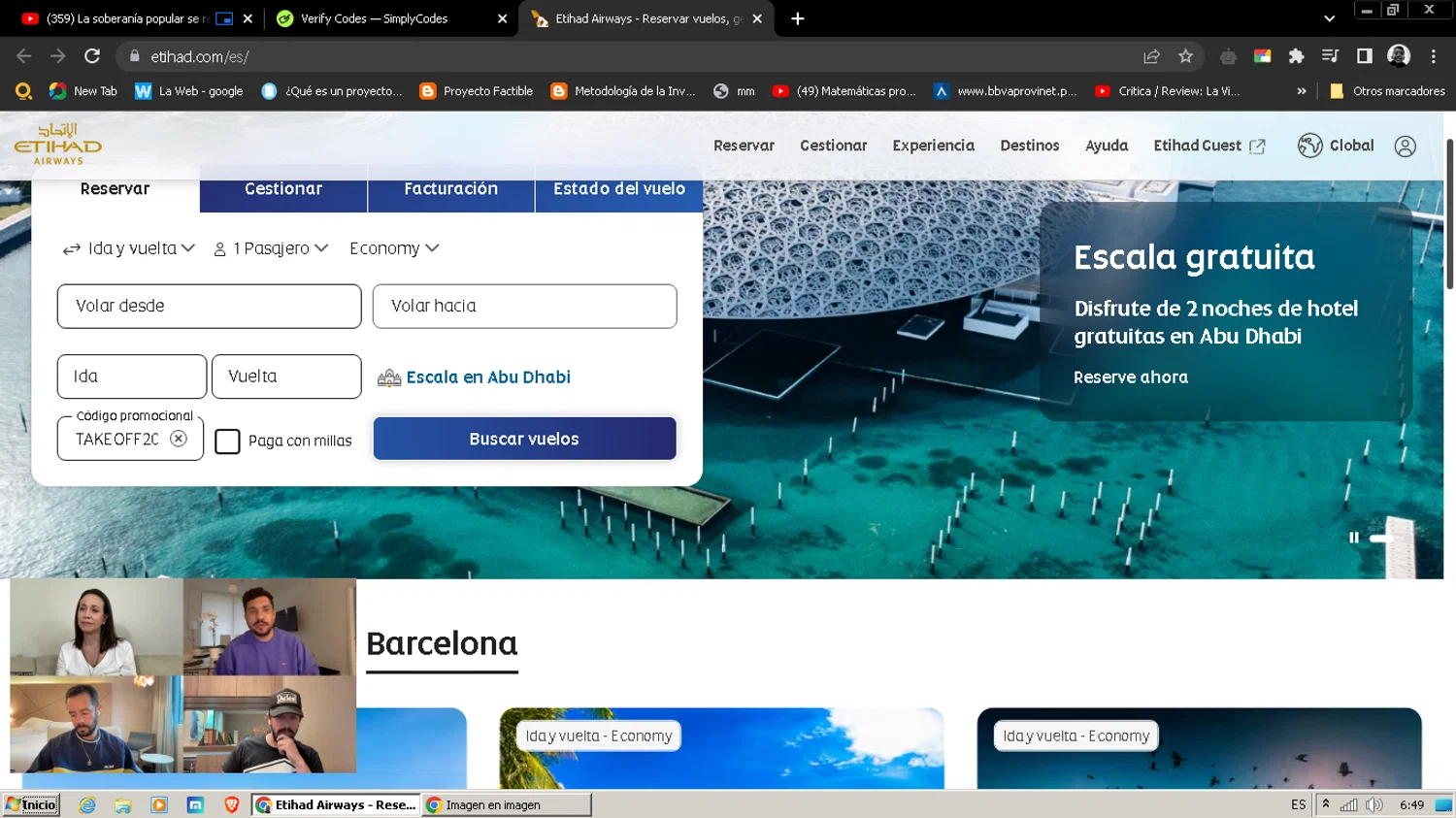This screenshot has height=818, width=1456.
Task: Toggle the browser side panel icon
Action: [x=1364, y=56]
